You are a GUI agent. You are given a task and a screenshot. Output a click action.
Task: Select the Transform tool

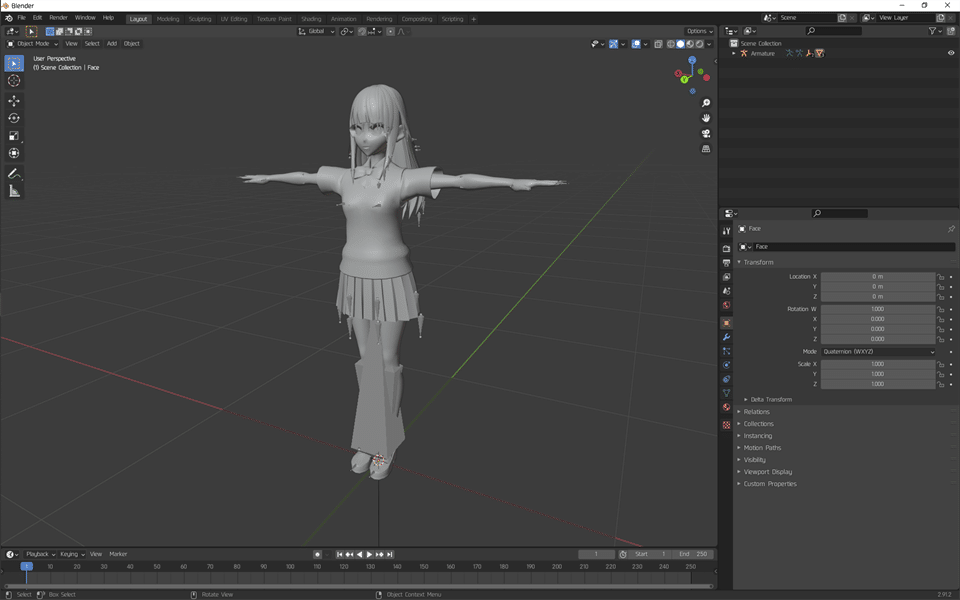14,153
